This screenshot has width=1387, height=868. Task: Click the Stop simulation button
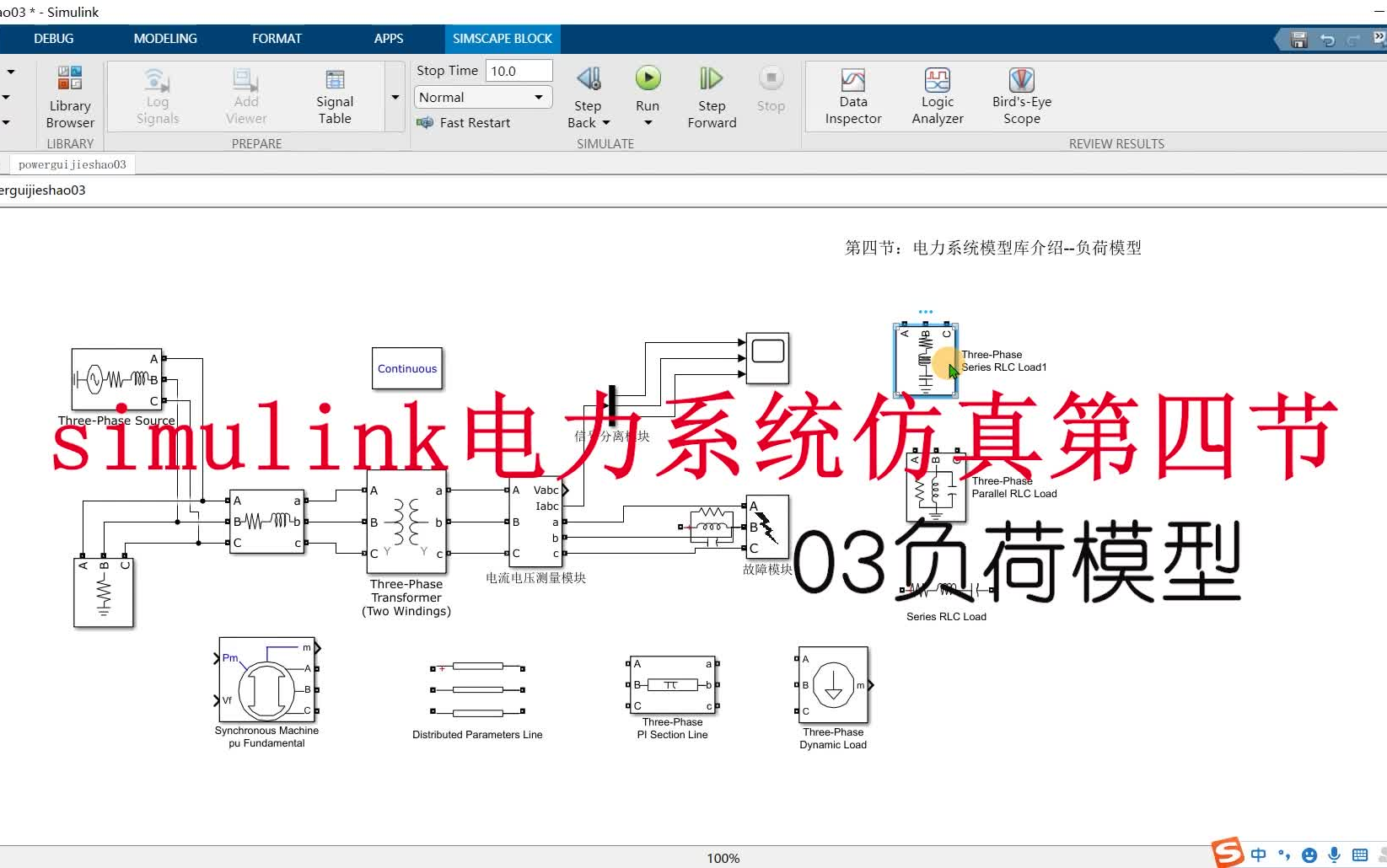(x=771, y=89)
